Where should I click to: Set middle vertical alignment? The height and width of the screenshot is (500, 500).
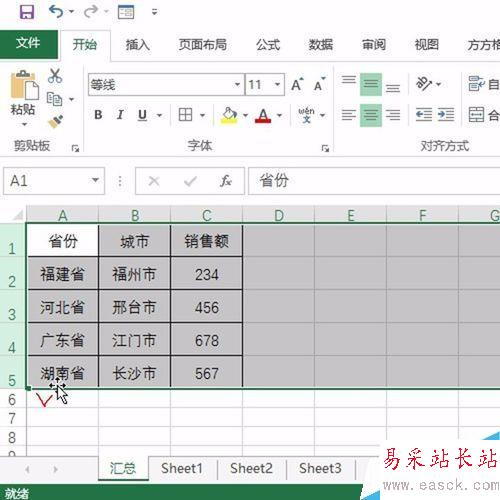(371, 84)
